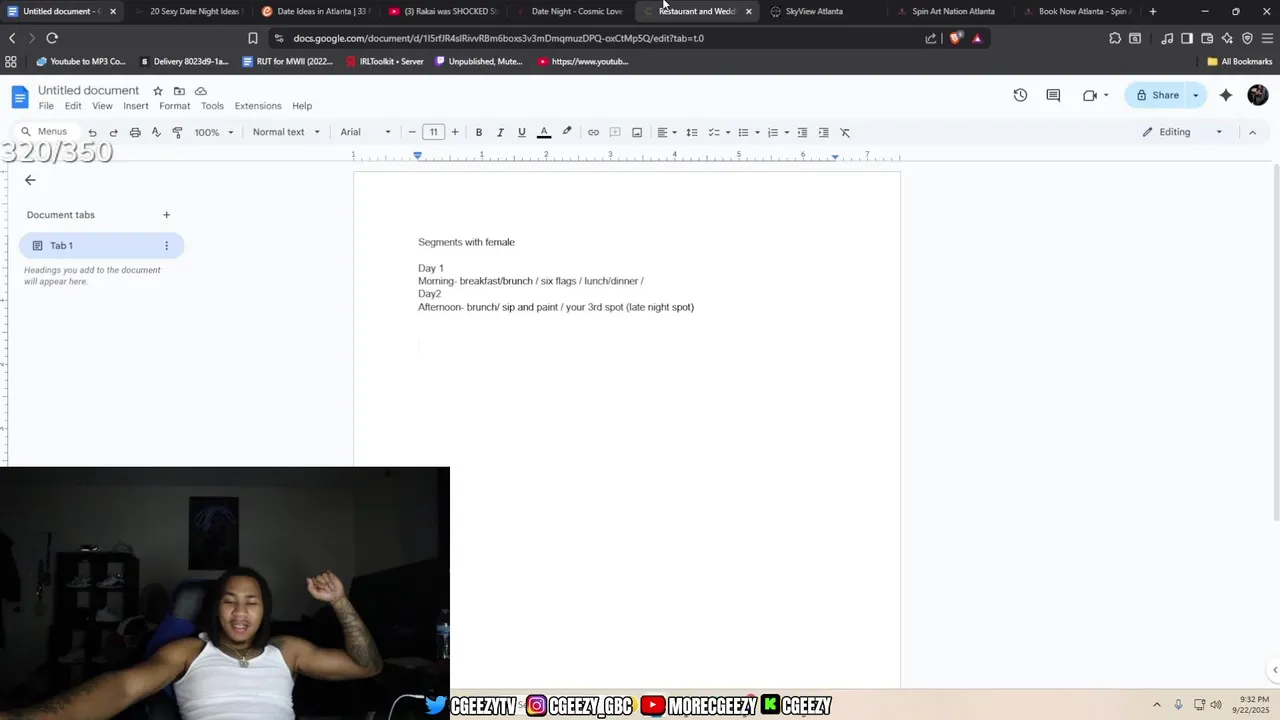Open version history clock icon
Screen dimensions: 1280x720
pyautogui.click(x=1020, y=95)
